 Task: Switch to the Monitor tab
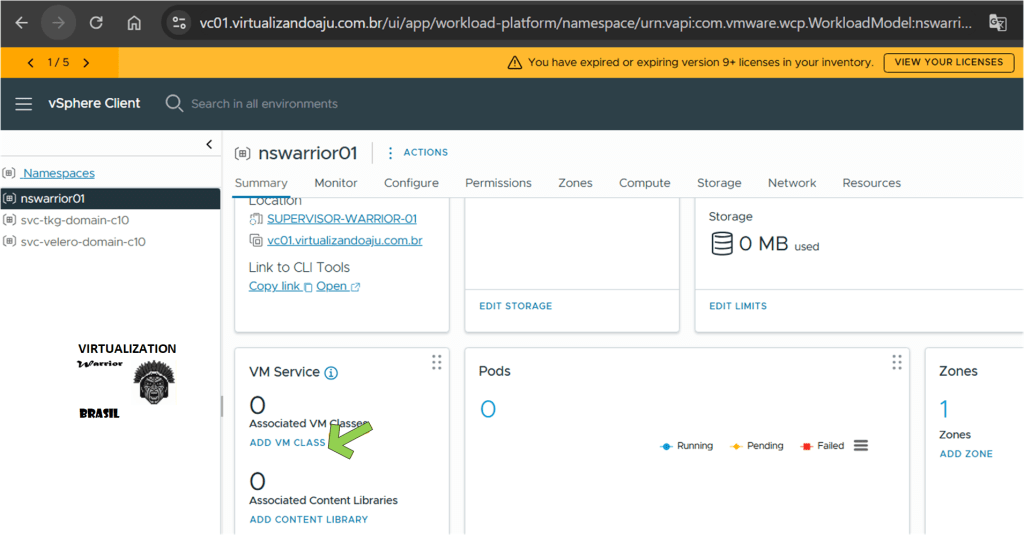[336, 183]
